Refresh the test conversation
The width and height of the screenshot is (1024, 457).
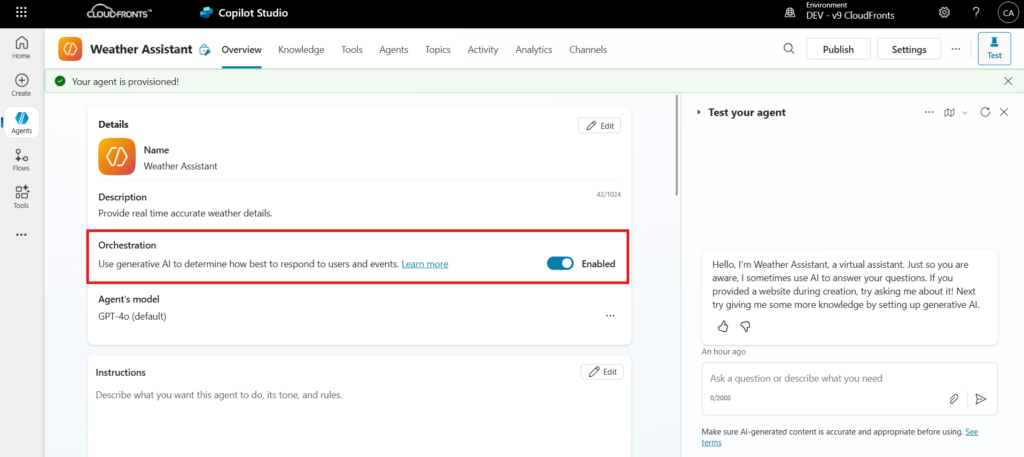[x=985, y=112]
